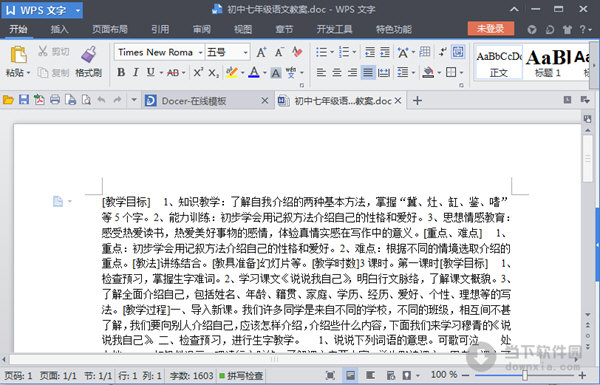Add new document tab with plus
600x385 pixels.
coord(417,101)
